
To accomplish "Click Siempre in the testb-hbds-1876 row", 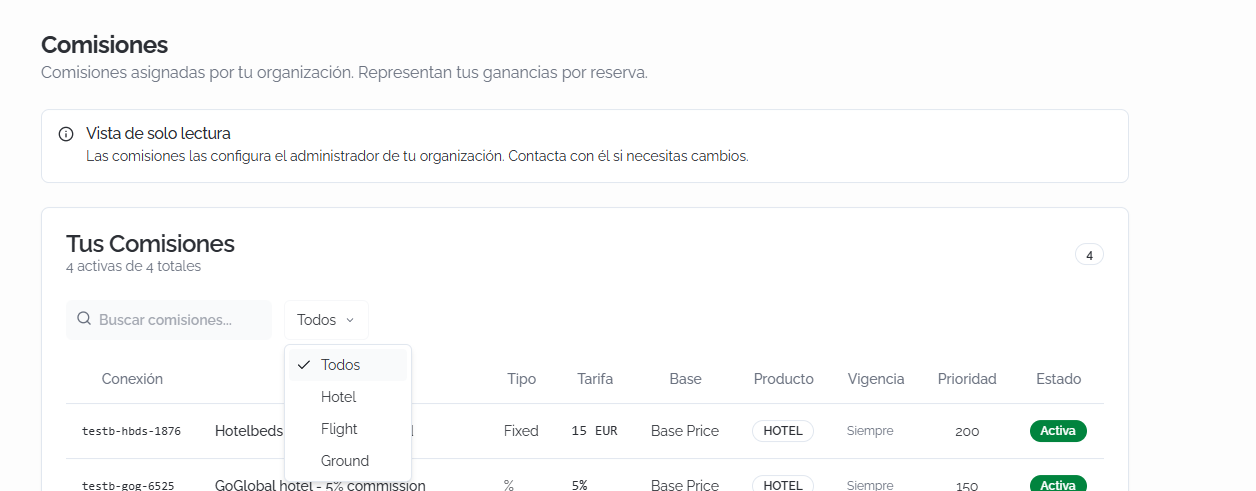I will click(870, 431).
